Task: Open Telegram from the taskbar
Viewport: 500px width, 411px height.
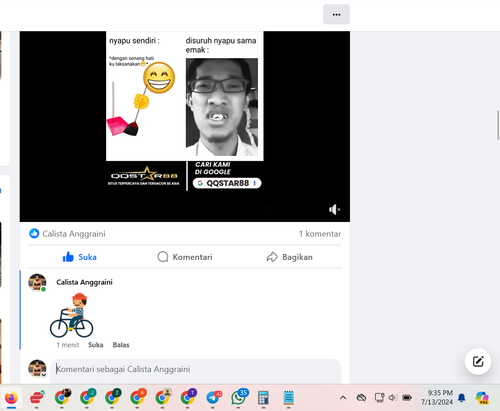Action: [x=213, y=398]
